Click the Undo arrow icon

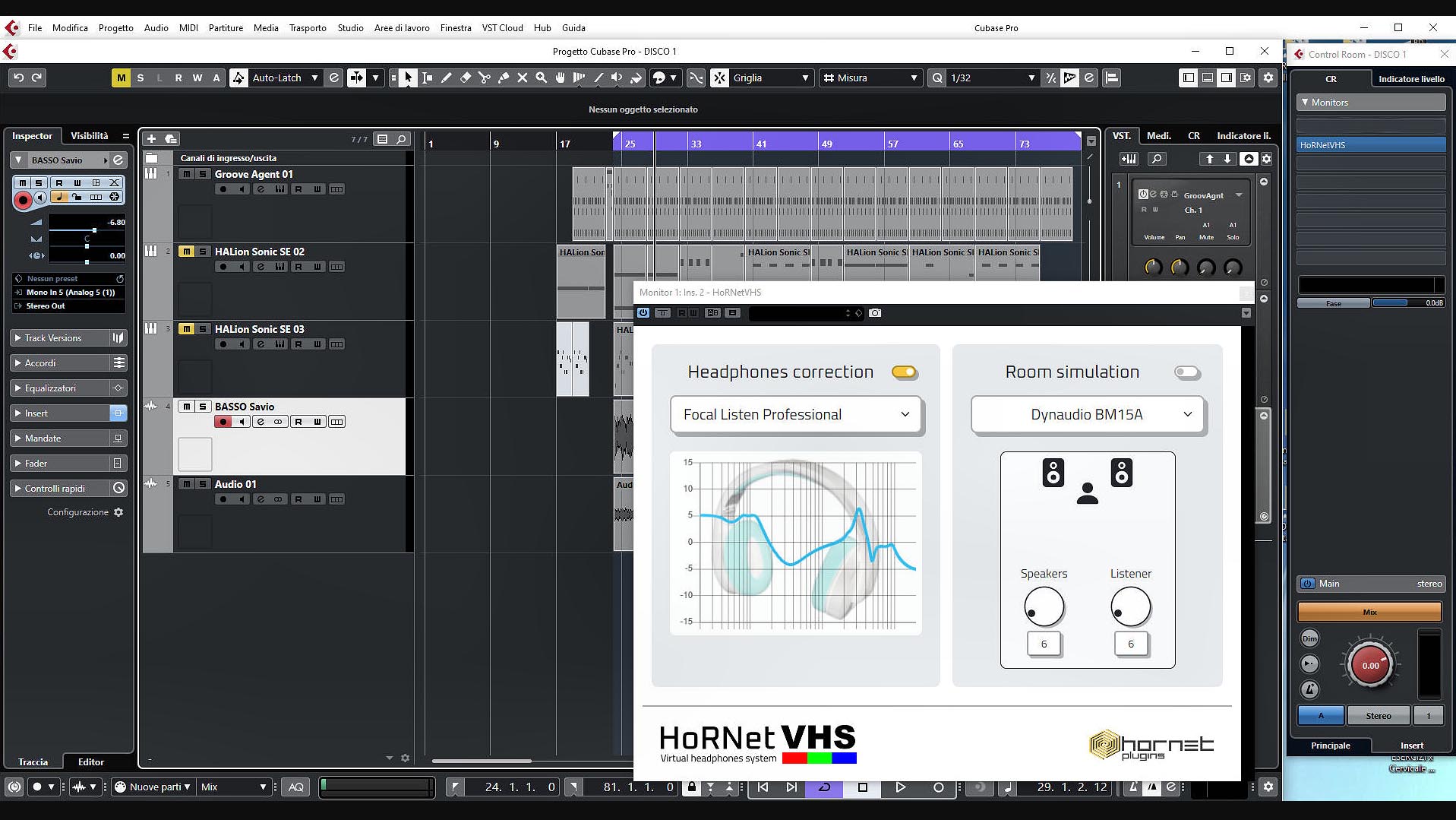[19, 78]
